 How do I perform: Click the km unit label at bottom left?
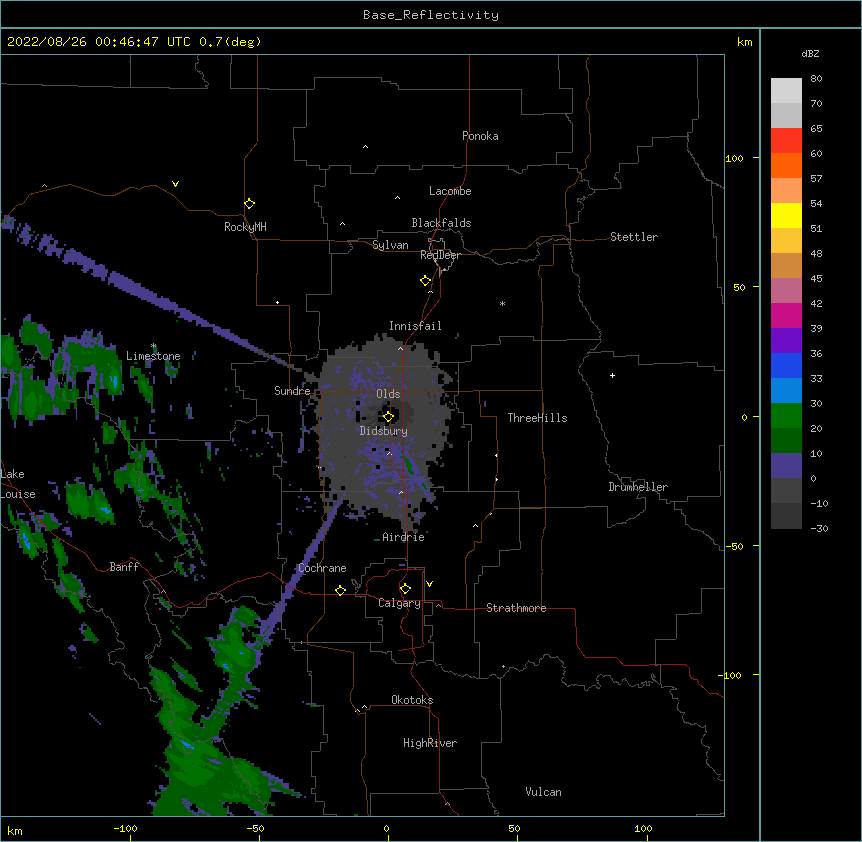pyautogui.click(x=15, y=830)
